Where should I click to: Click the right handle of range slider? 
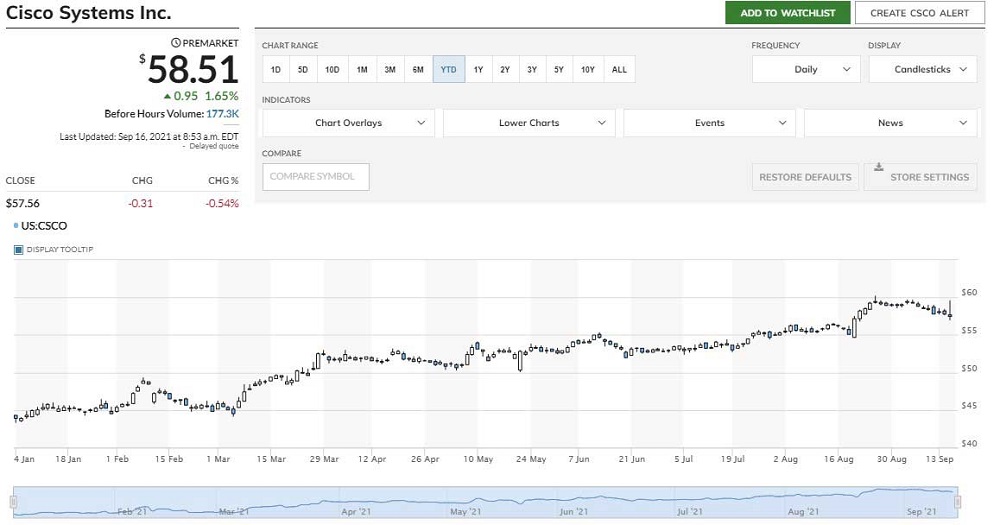click(x=957, y=503)
